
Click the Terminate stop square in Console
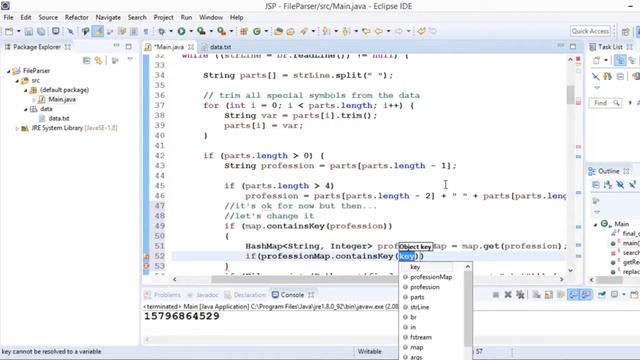[x=496, y=295]
